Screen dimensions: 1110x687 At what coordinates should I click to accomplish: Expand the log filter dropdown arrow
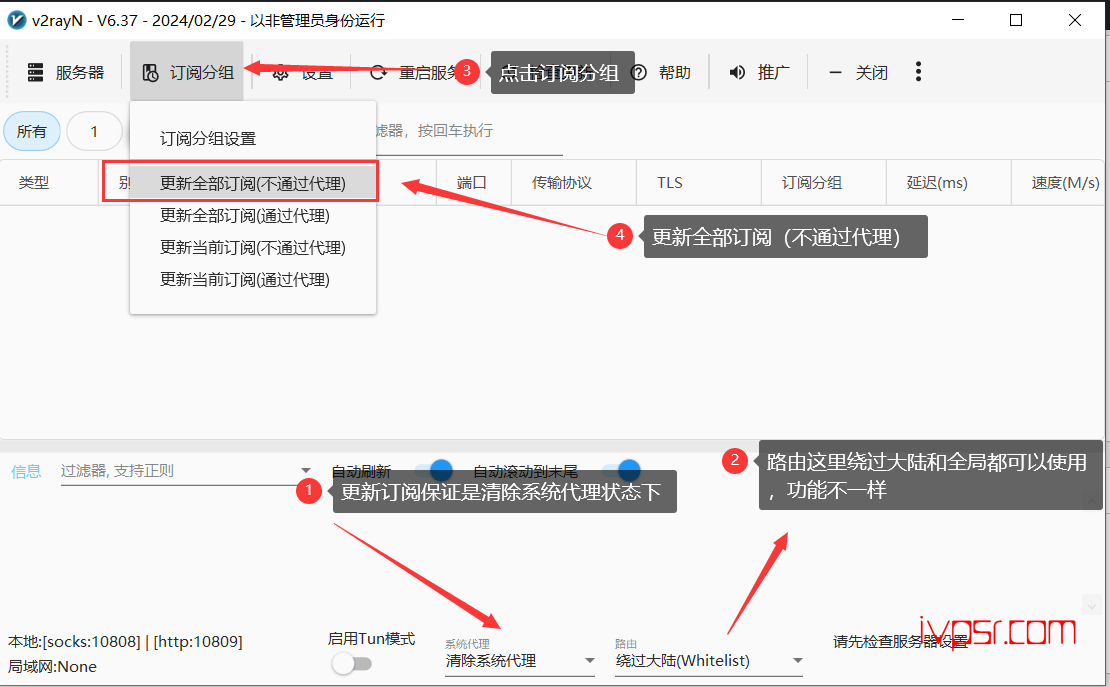click(306, 470)
